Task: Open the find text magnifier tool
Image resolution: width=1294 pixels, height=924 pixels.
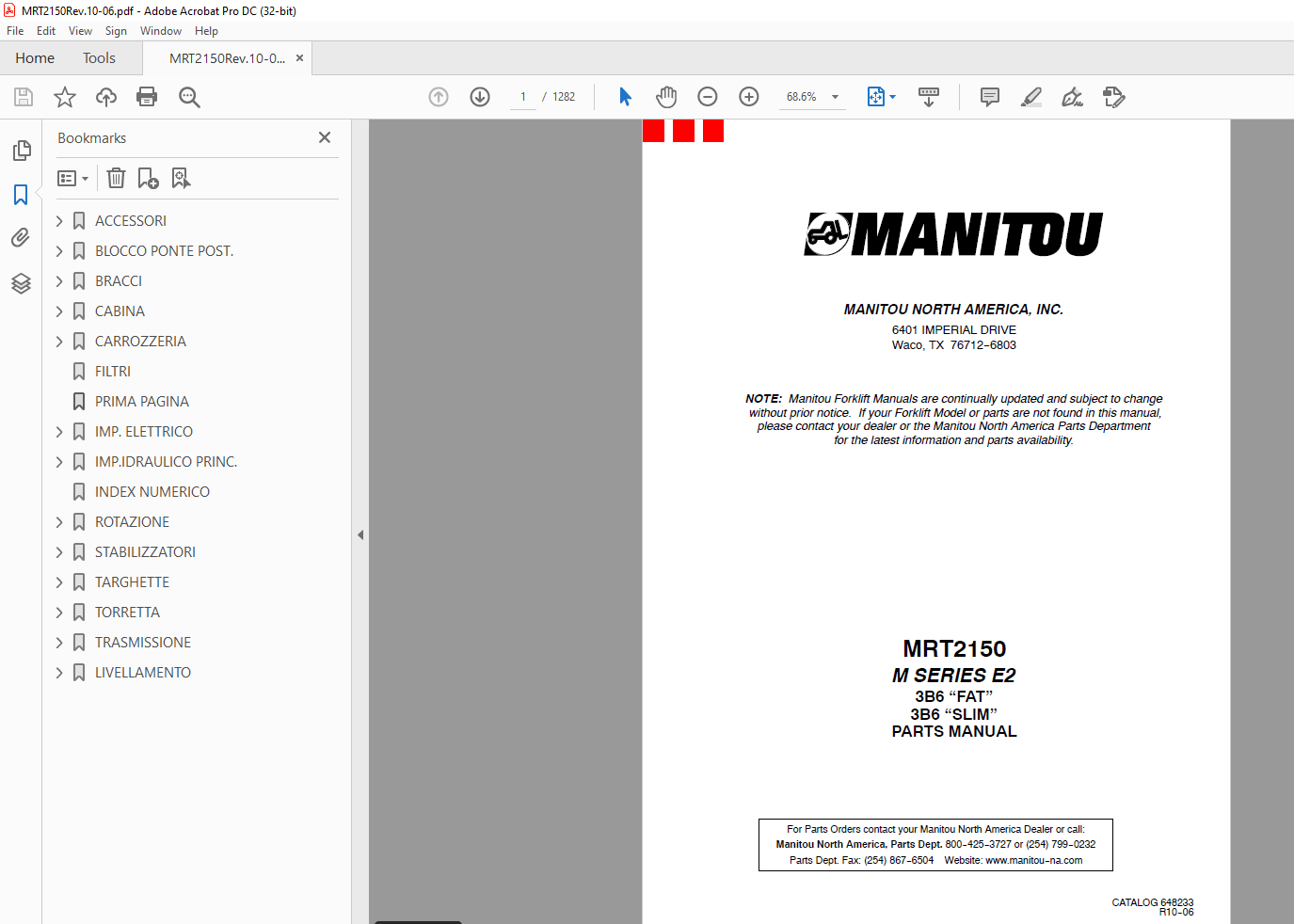Action: [189, 97]
